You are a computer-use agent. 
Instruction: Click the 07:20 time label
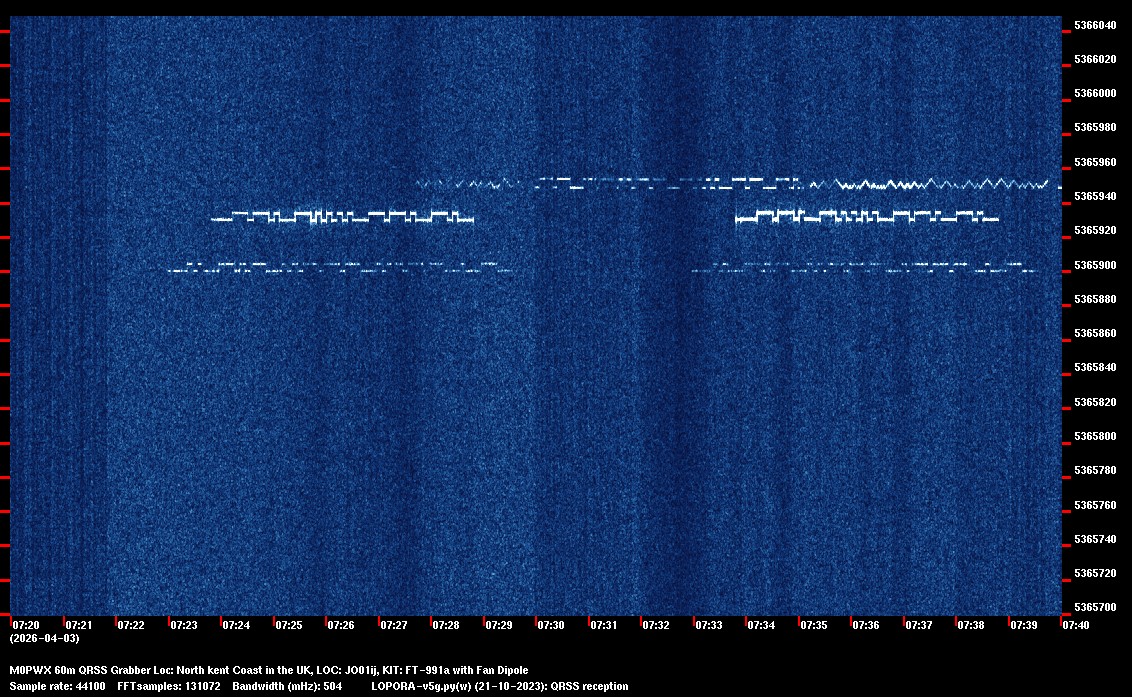(26, 625)
